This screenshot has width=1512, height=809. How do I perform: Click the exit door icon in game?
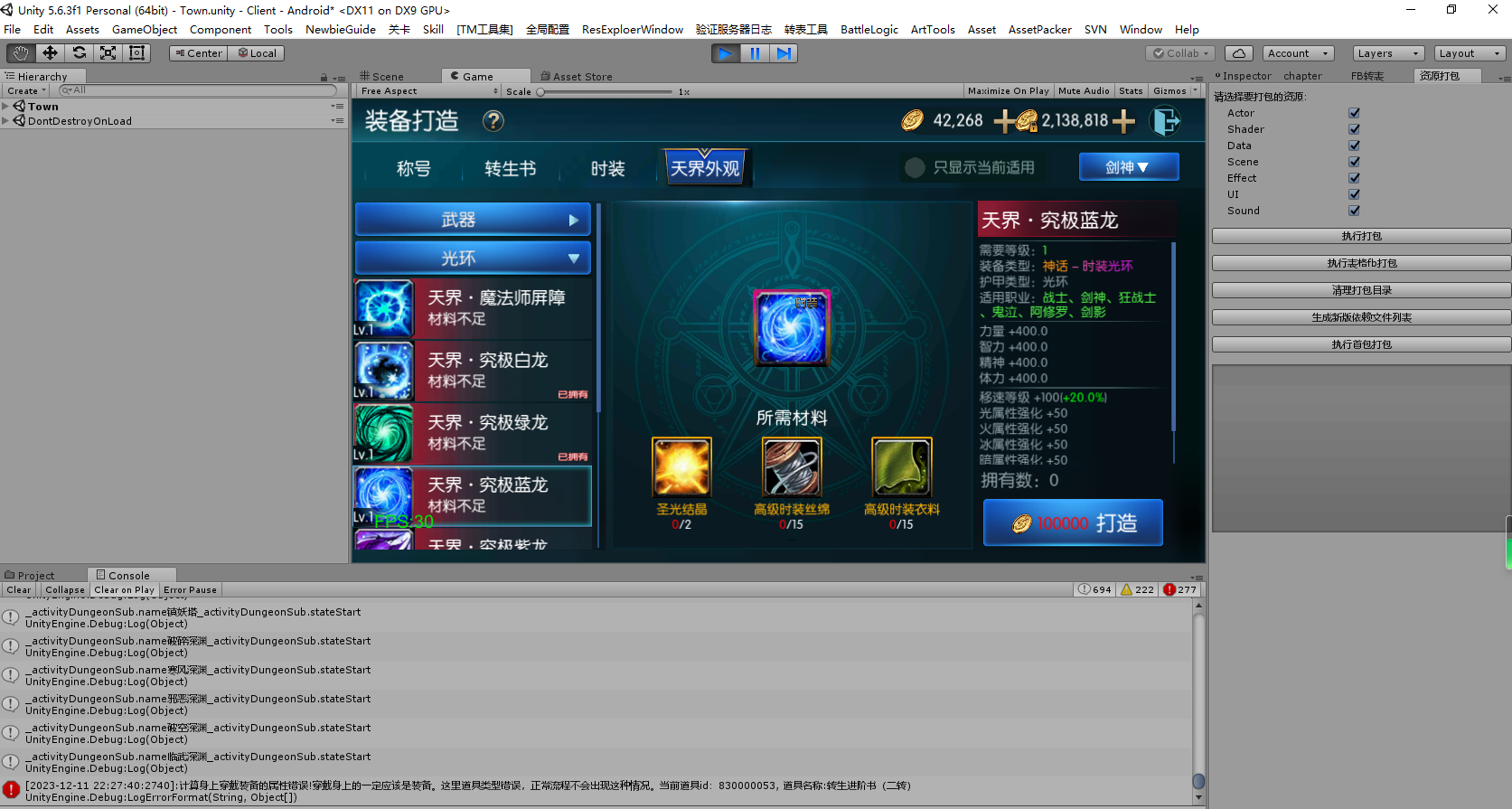(x=1165, y=121)
